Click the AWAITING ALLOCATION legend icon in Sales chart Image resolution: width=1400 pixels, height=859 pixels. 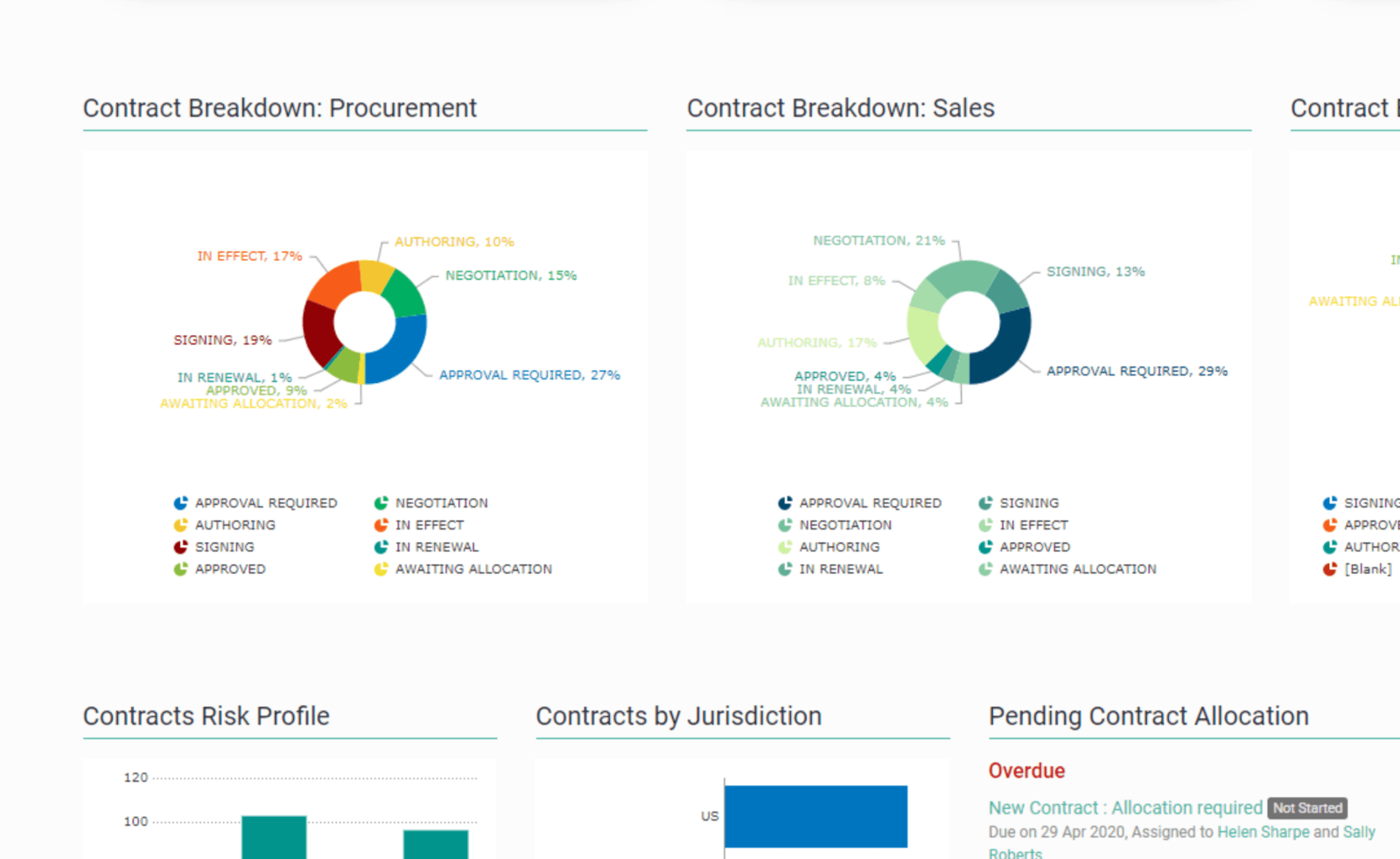pyautogui.click(x=987, y=569)
